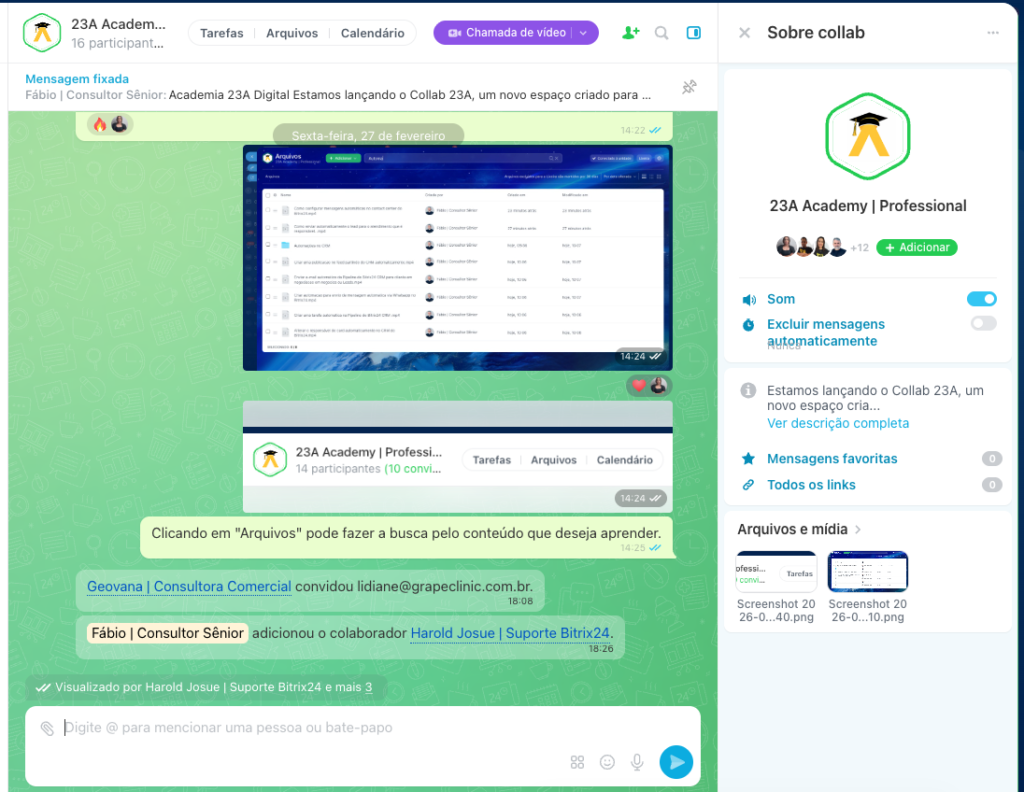Screen dimensions: 1024x792
Task: Enable Excluir mensagens automaticamente switch
Action: 982,323
